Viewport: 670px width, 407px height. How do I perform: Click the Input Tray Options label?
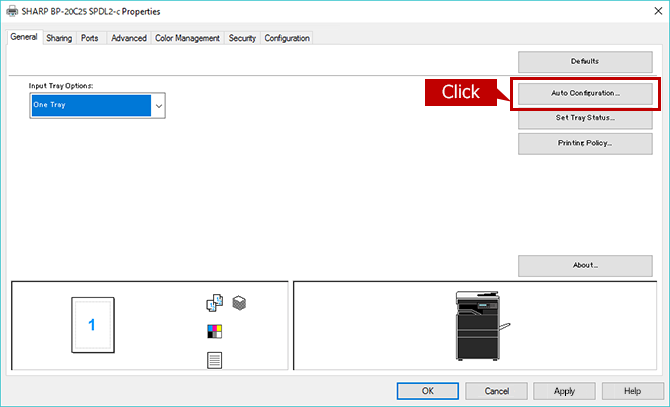[x=61, y=86]
